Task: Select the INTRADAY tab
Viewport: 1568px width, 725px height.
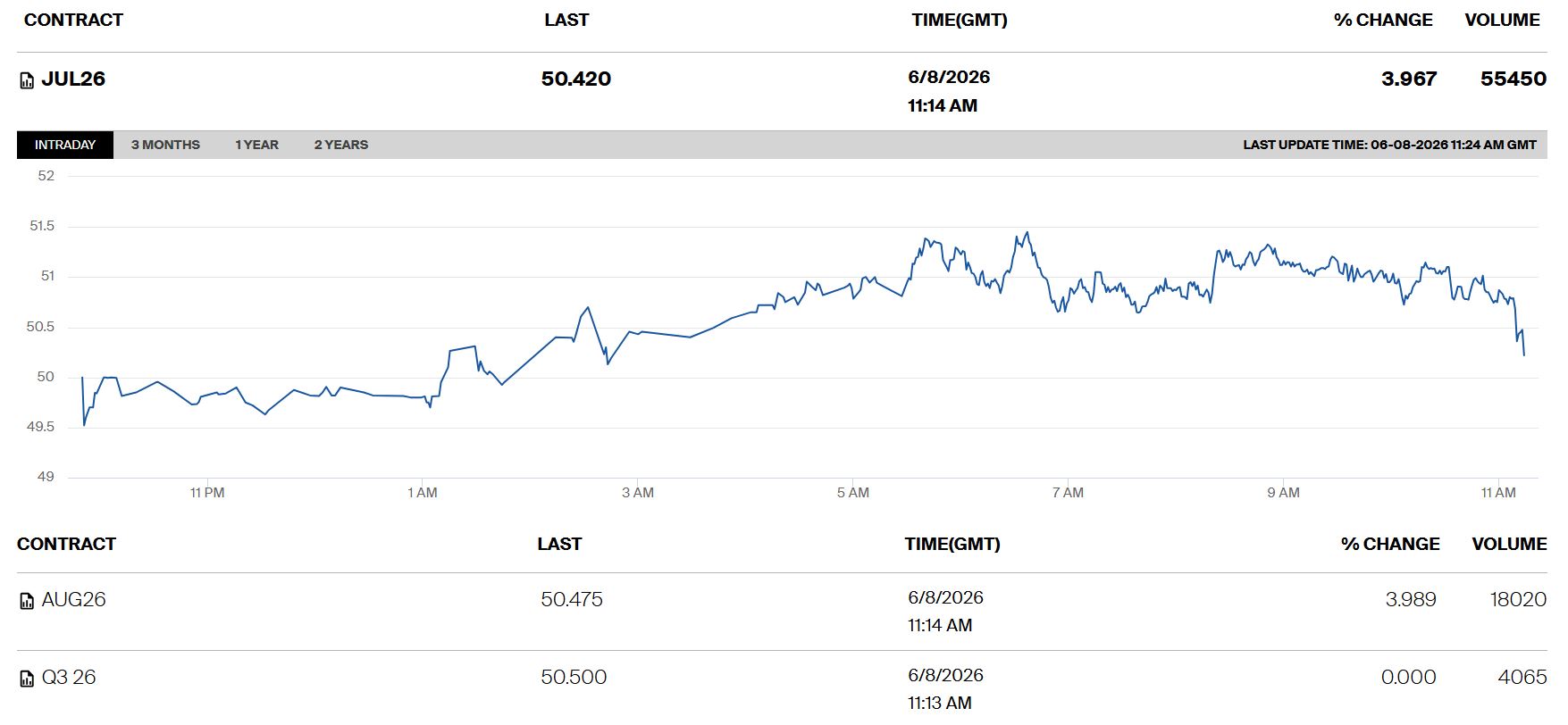Action: click(x=65, y=145)
